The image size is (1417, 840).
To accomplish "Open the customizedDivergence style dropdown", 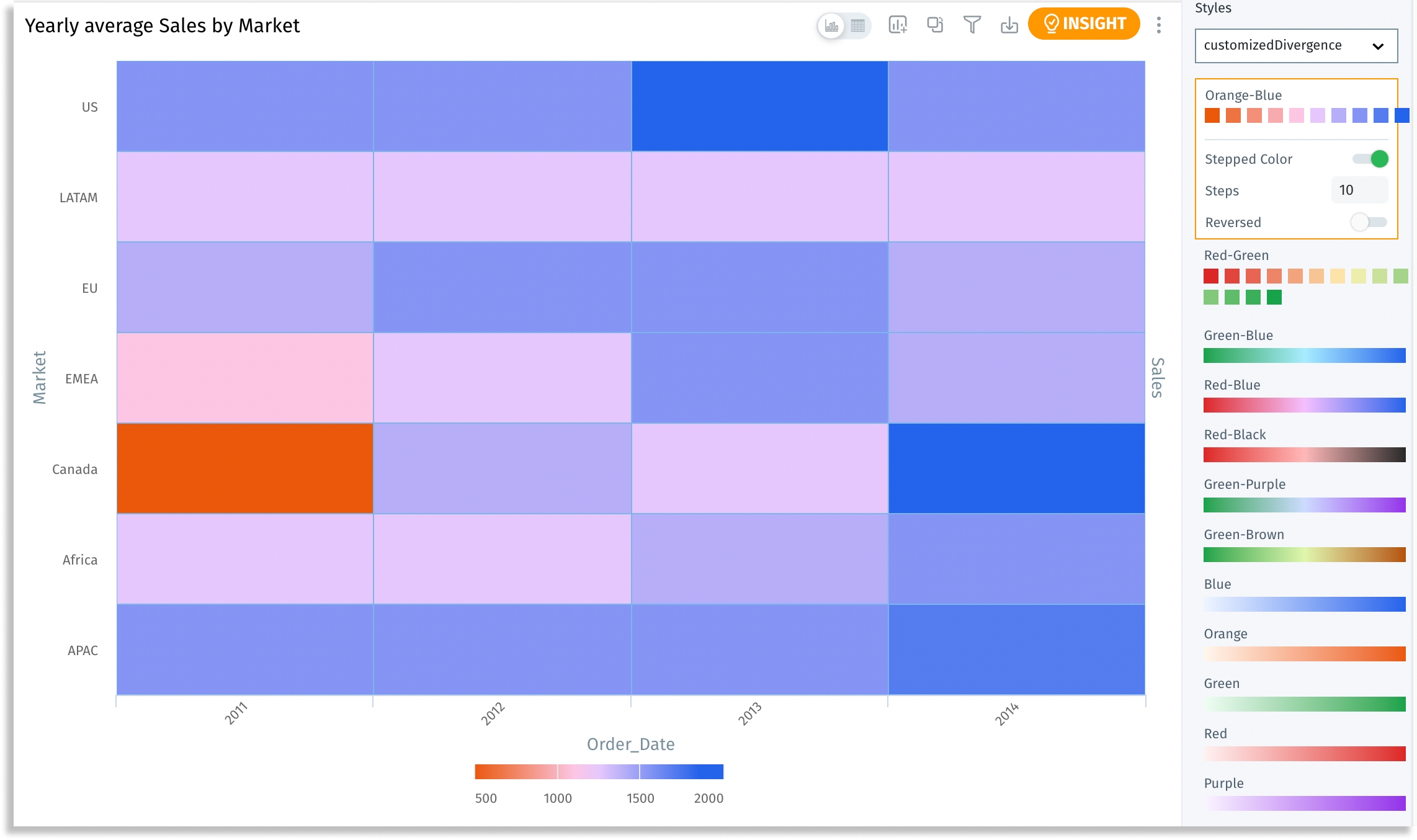I will 1296,45.
